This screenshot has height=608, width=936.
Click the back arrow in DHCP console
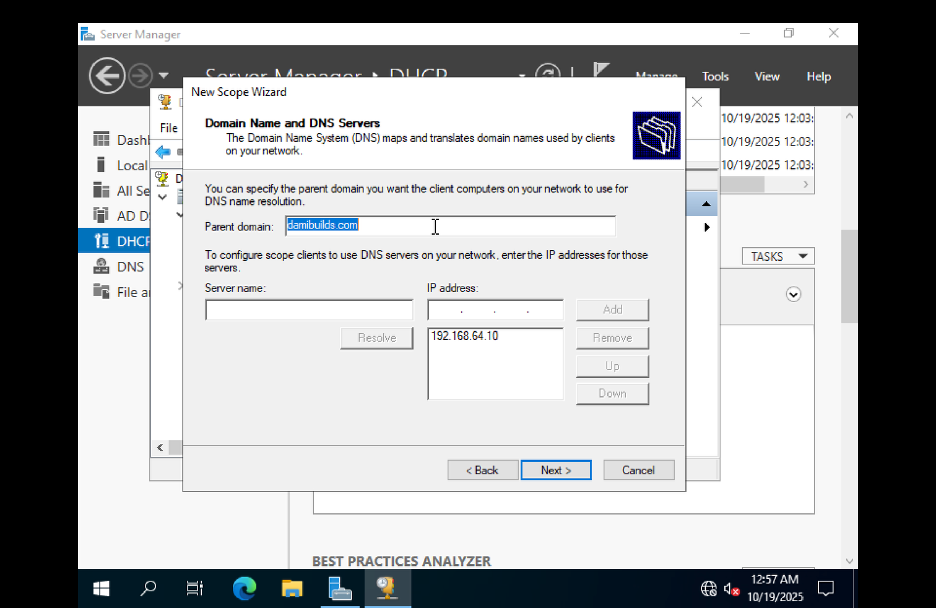click(164, 153)
